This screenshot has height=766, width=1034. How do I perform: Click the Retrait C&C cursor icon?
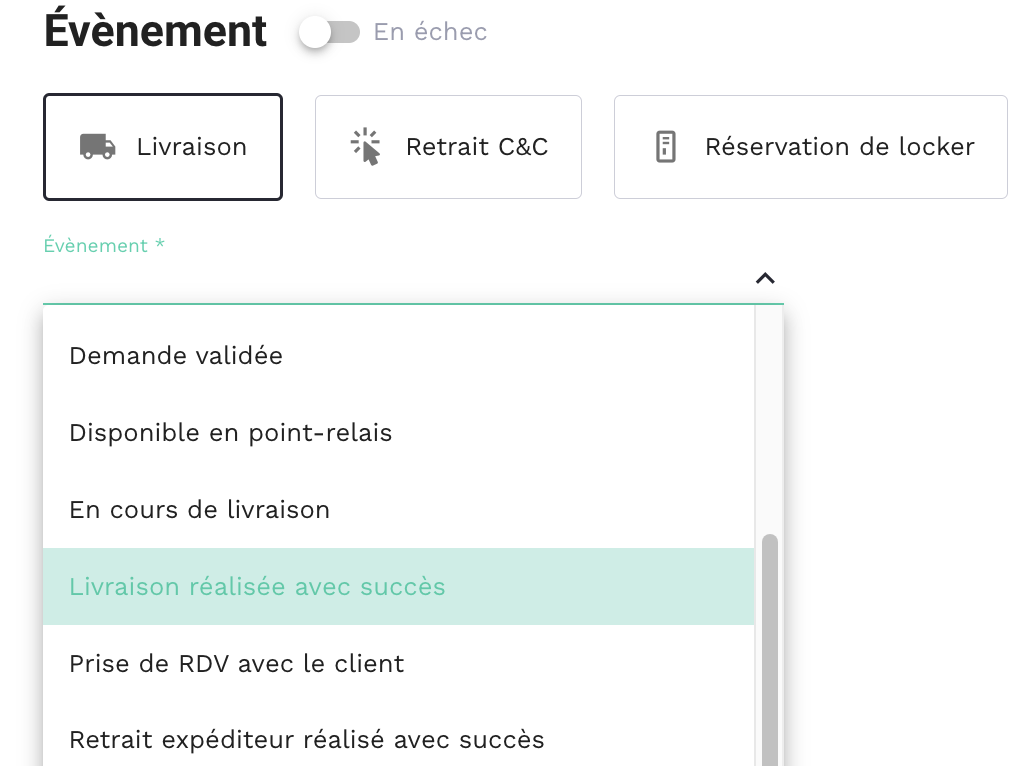[x=366, y=147]
